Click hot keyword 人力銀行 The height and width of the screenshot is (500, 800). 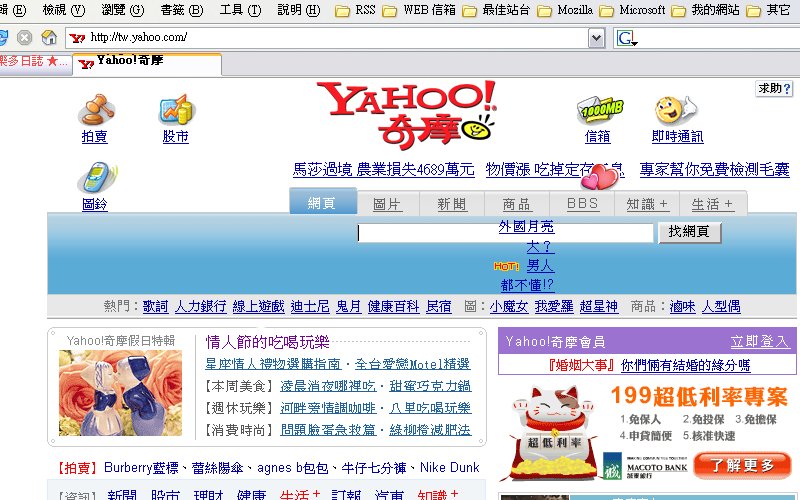[201, 306]
